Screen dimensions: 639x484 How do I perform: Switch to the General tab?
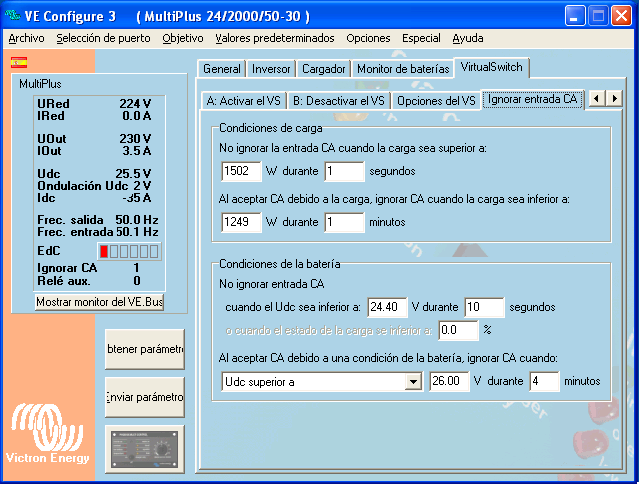point(222,69)
